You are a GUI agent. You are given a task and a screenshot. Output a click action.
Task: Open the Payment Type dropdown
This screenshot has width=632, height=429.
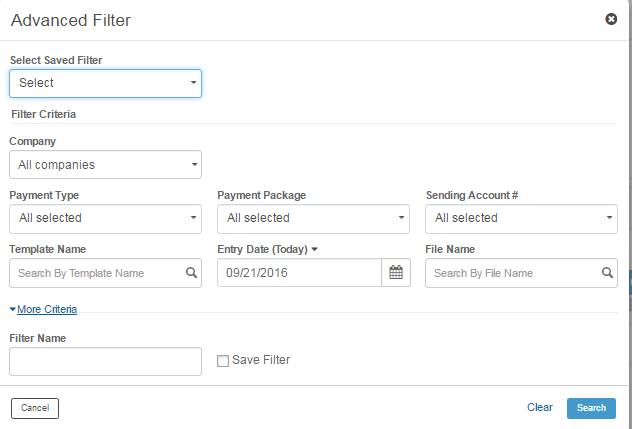click(x=106, y=219)
